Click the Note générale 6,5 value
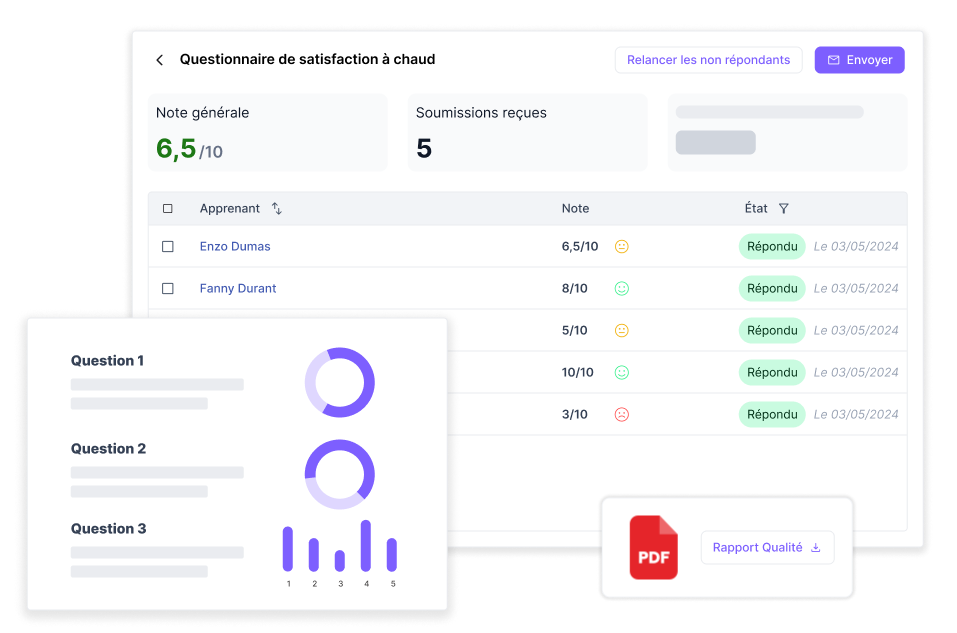Viewport: 957px width, 633px height. click(x=176, y=148)
